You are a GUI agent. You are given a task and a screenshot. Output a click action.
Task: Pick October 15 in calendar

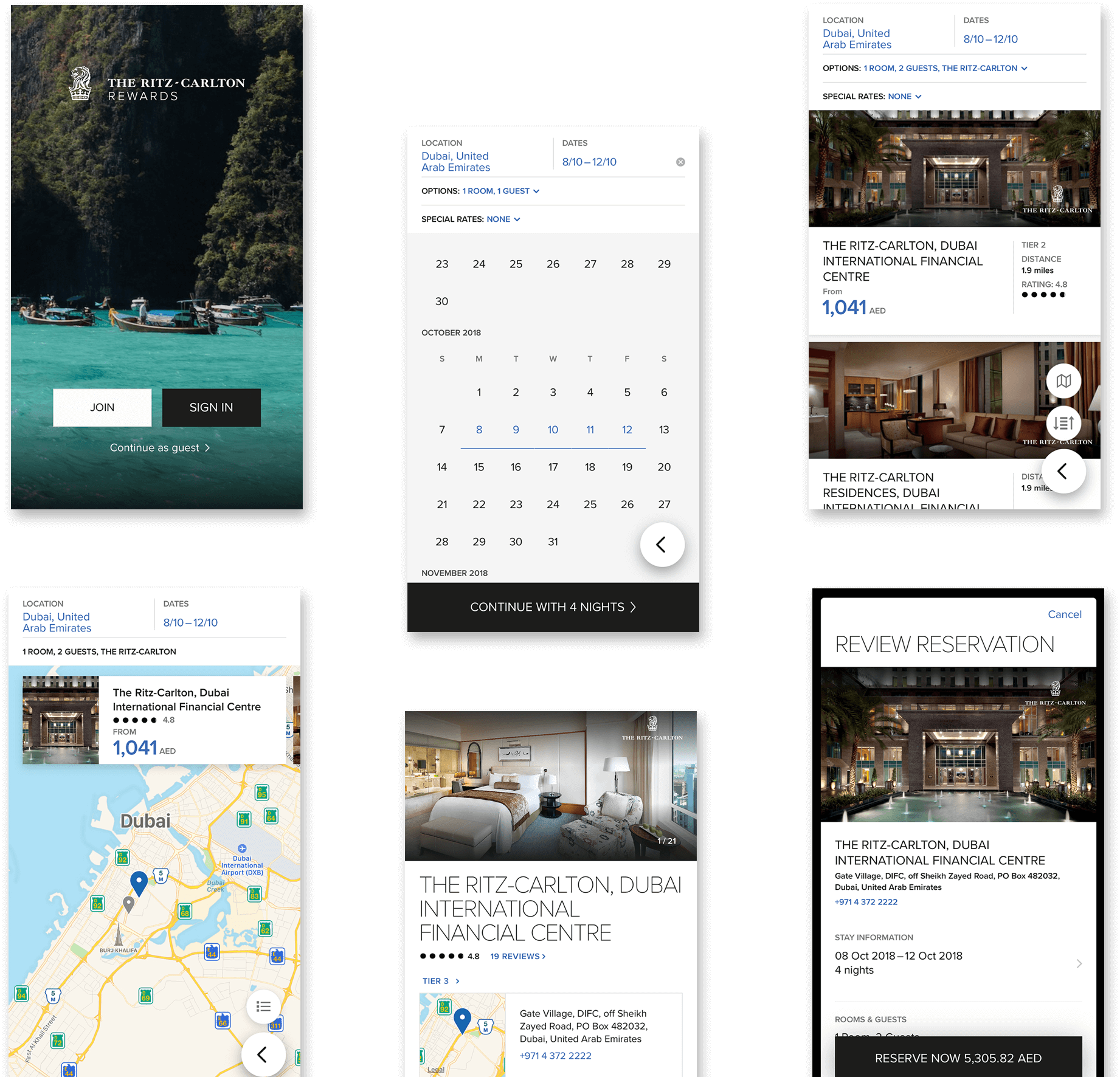(x=479, y=467)
